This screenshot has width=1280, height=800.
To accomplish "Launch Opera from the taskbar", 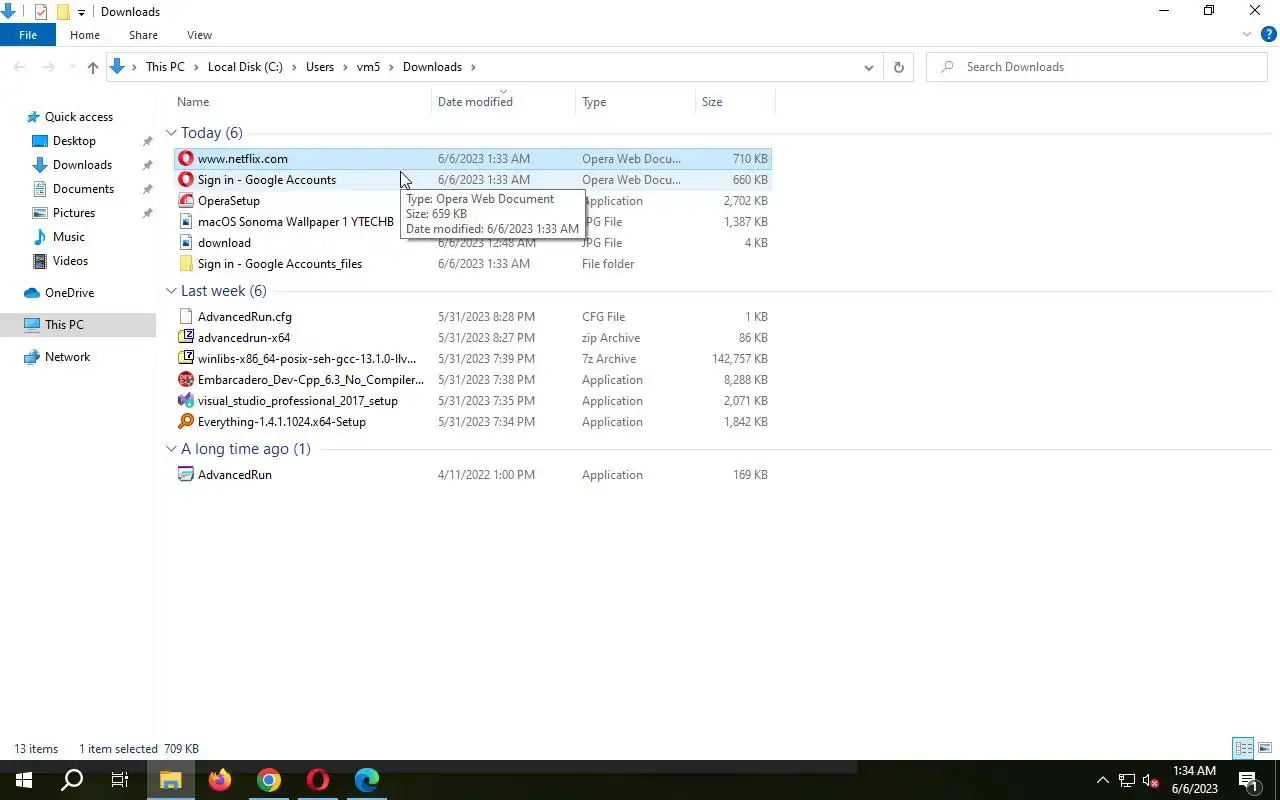I will (318, 780).
